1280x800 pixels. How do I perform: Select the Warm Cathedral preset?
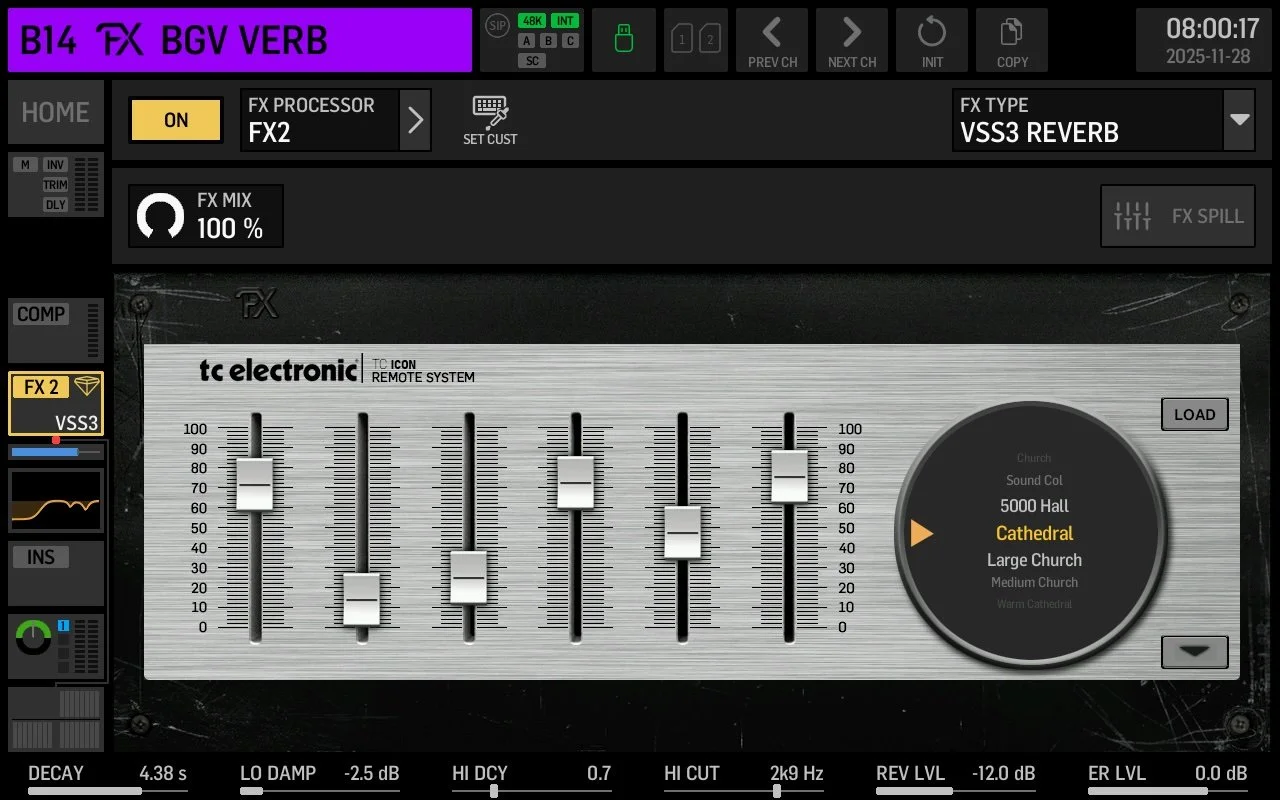pyautogui.click(x=1034, y=604)
